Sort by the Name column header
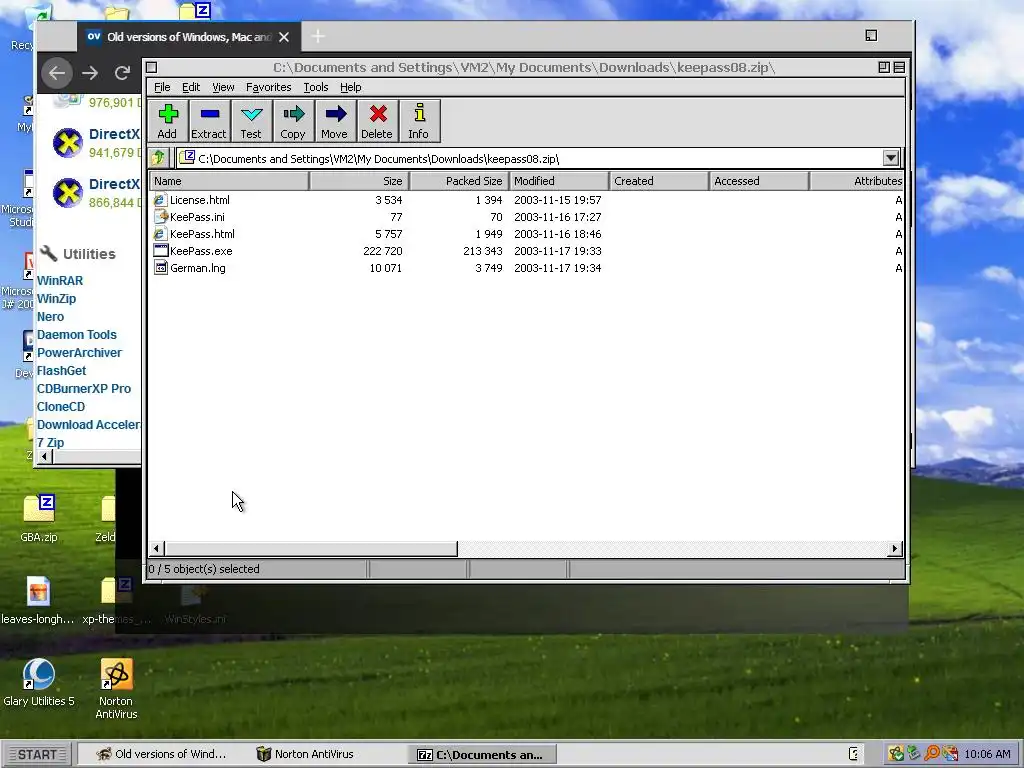 229,181
